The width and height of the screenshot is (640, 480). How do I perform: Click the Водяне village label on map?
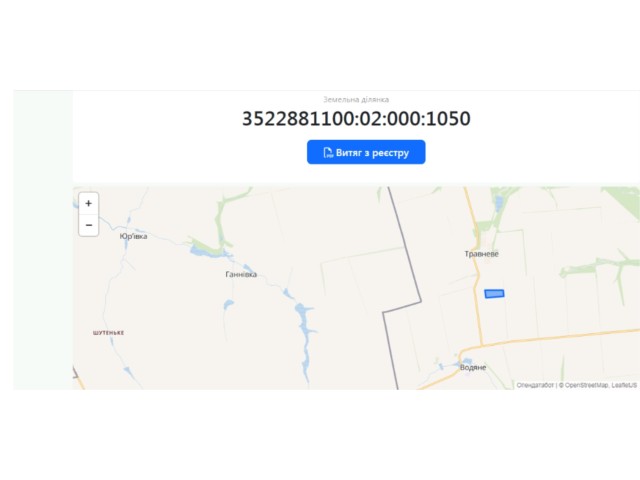(x=473, y=367)
